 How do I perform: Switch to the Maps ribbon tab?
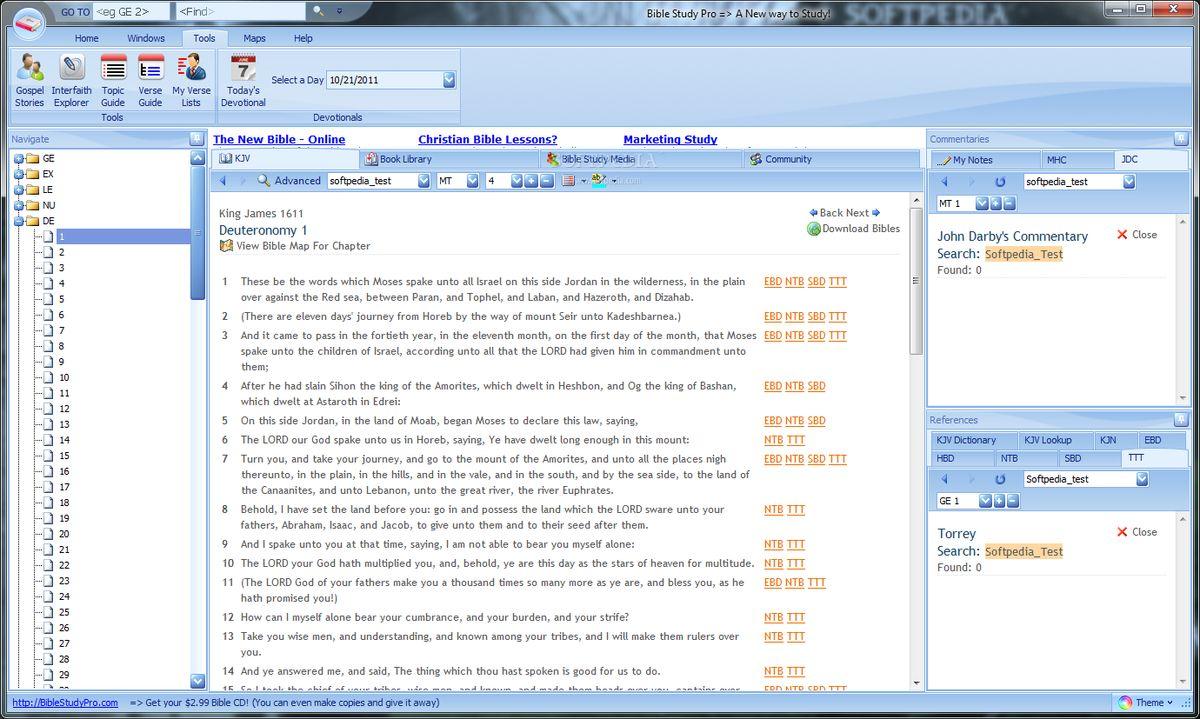(x=255, y=38)
